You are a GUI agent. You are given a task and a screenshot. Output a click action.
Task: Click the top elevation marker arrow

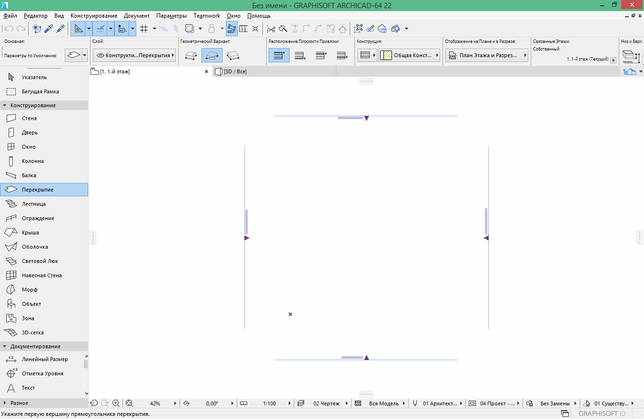tap(366, 118)
